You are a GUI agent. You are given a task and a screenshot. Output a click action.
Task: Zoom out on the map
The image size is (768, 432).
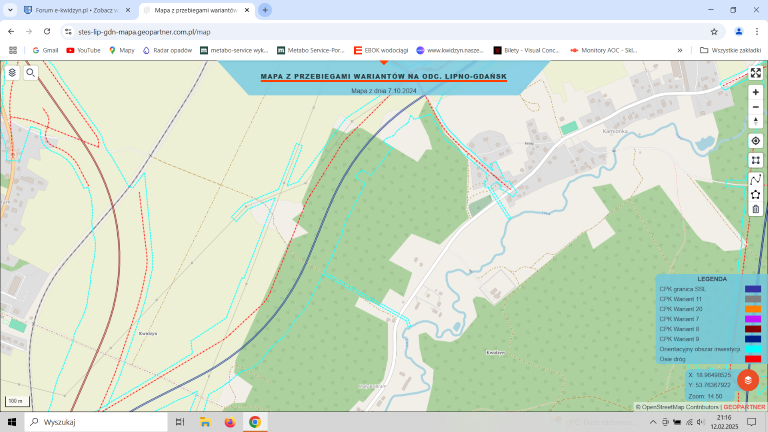click(756, 106)
